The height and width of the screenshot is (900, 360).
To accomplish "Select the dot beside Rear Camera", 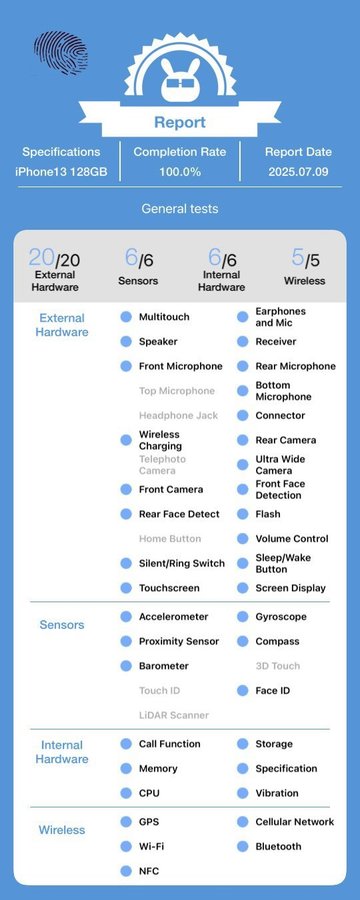I will click(243, 440).
